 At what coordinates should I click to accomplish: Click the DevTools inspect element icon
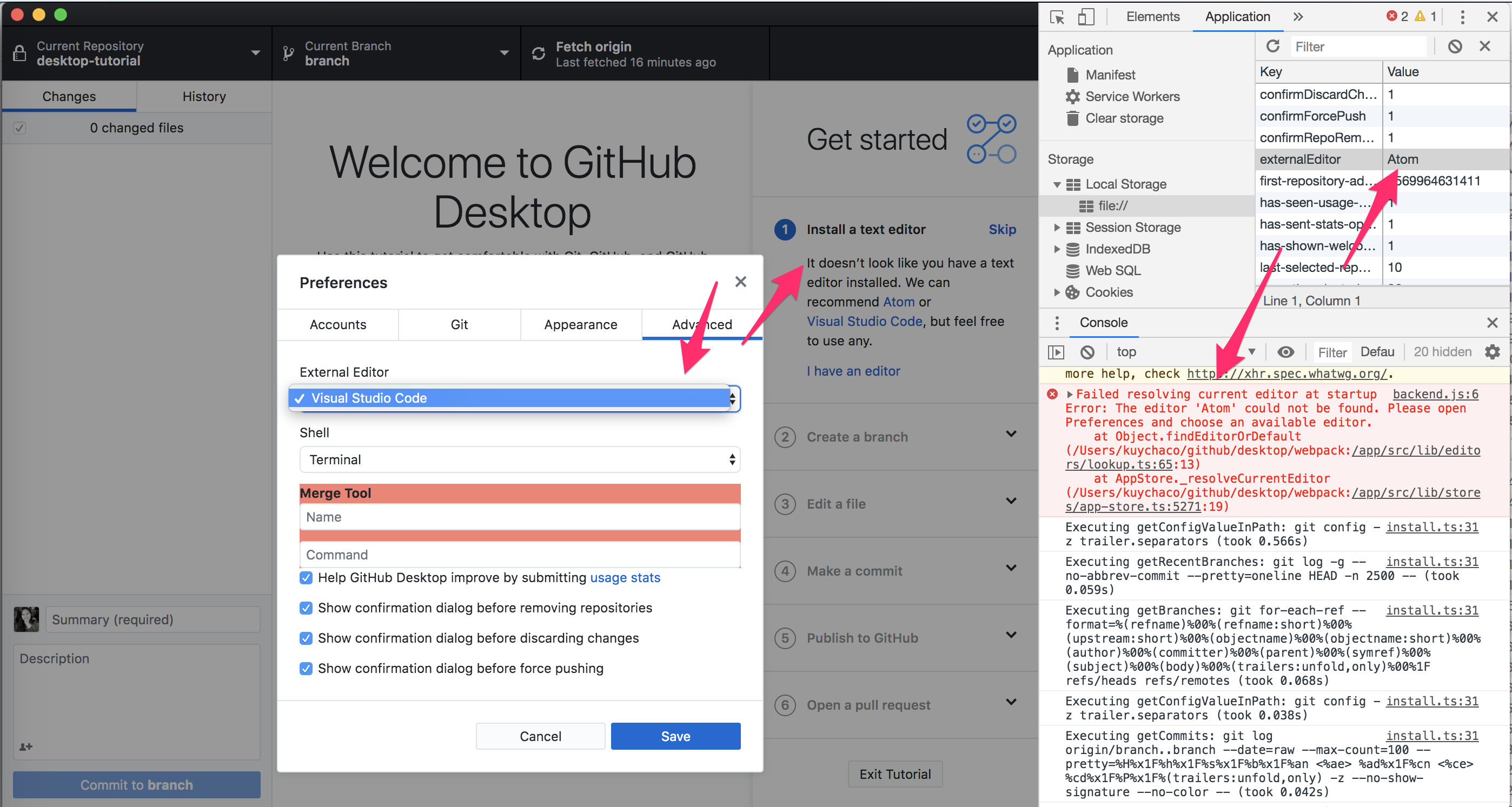[x=1057, y=17]
